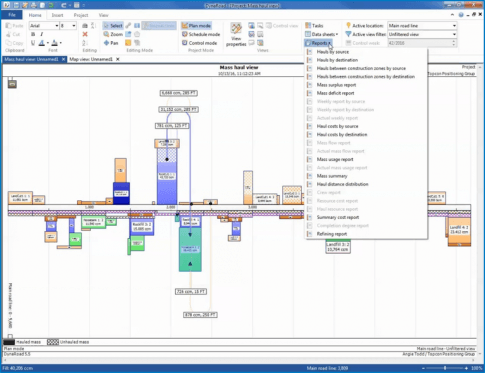Click the Bold formatting icon
This screenshot has height=373, width=485.
[x=33, y=34]
